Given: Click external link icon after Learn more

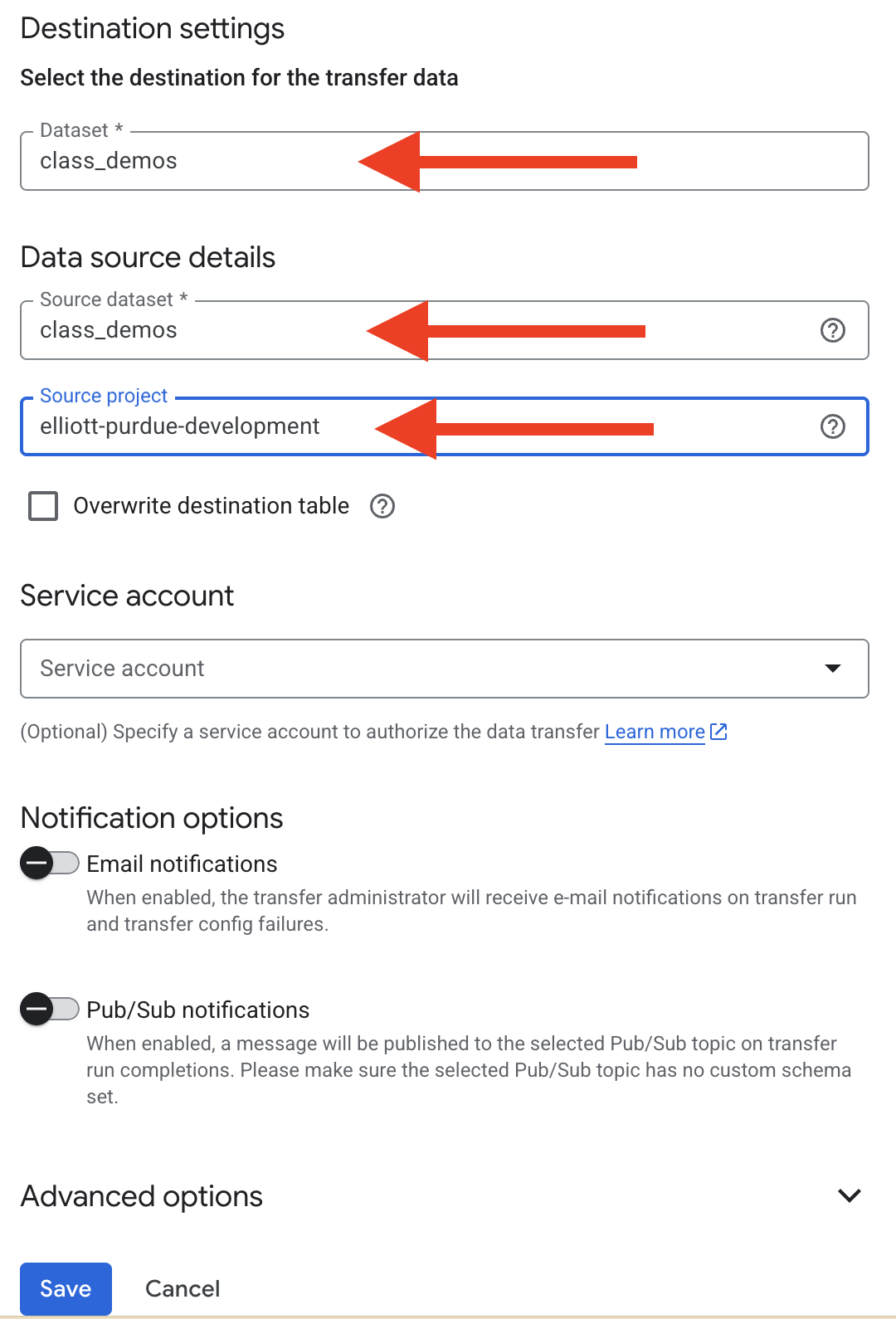Looking at the screenshot, I should [718, 732].
